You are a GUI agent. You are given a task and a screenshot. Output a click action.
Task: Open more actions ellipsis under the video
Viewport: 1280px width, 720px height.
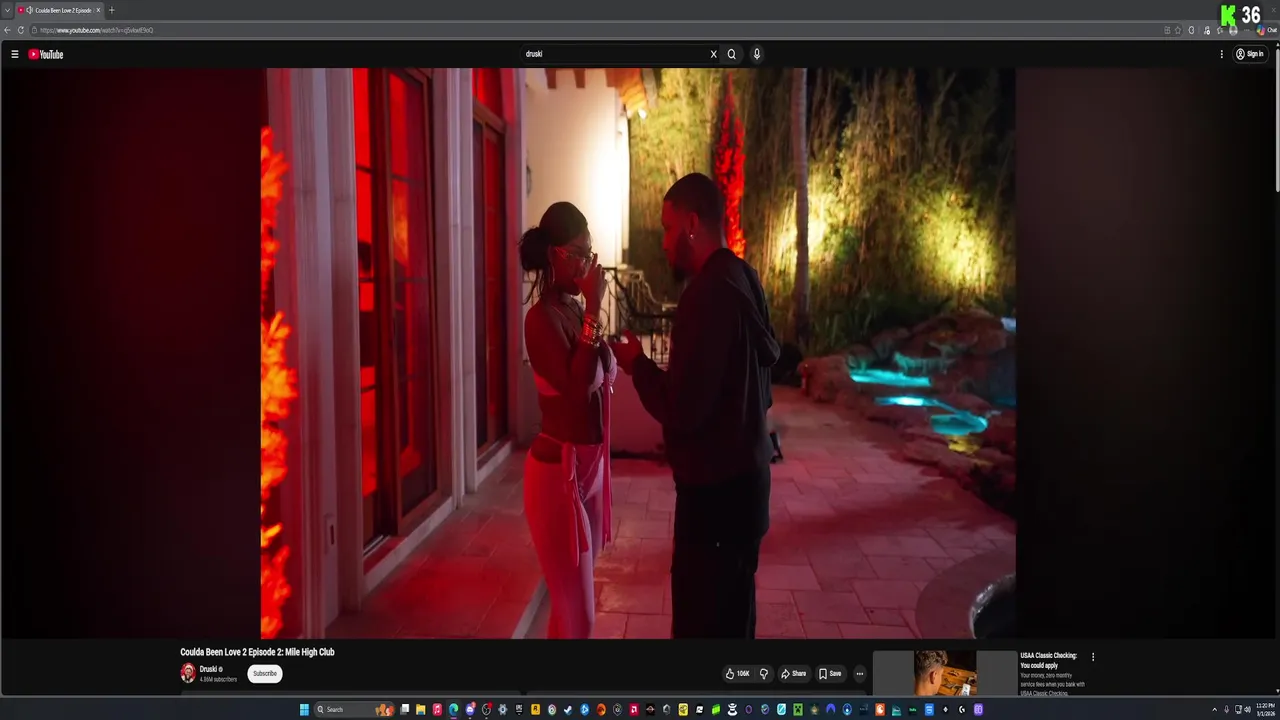tap(859, 674)
